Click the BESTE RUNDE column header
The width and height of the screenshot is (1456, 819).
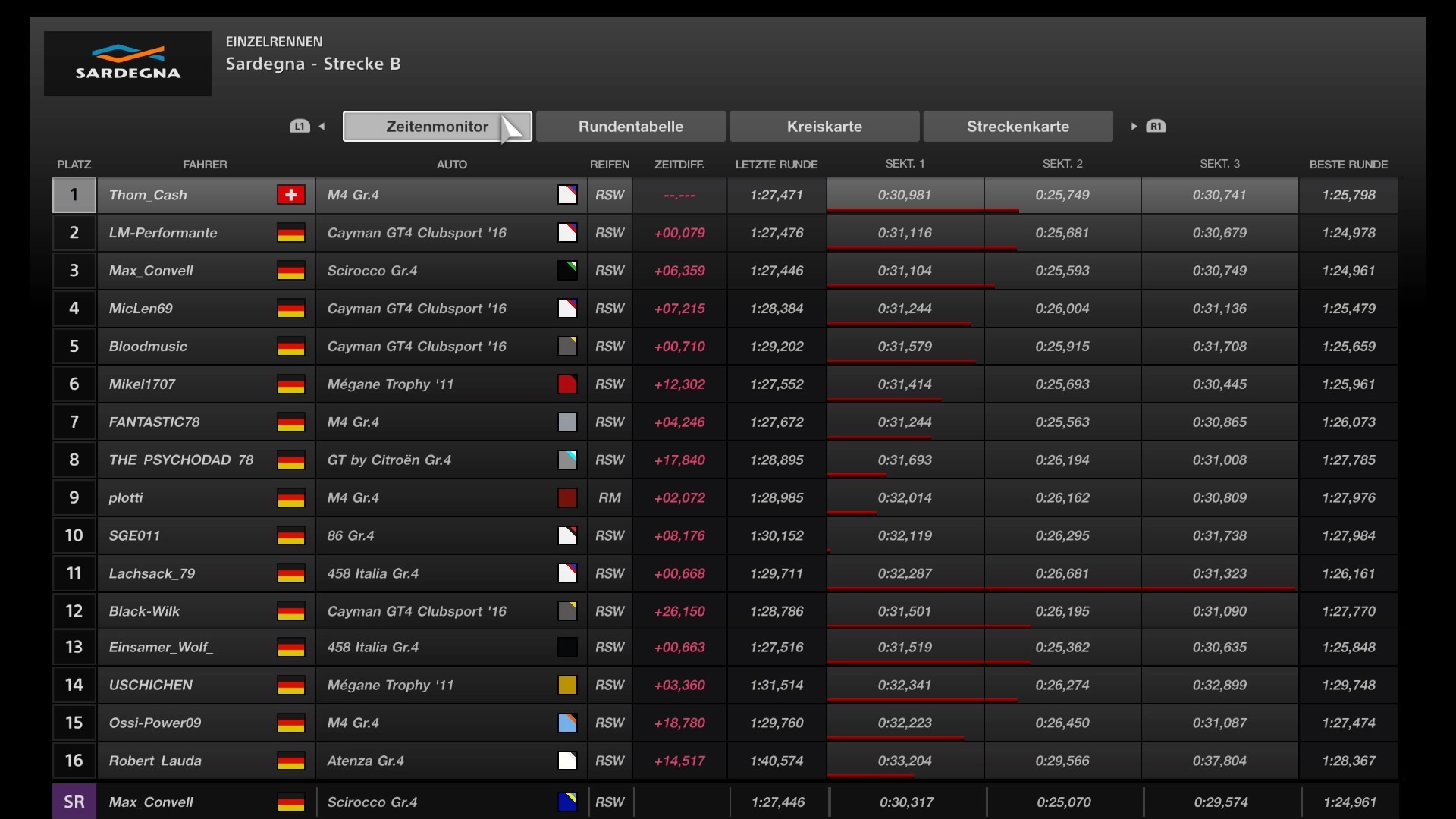(x=1348, y=165)
